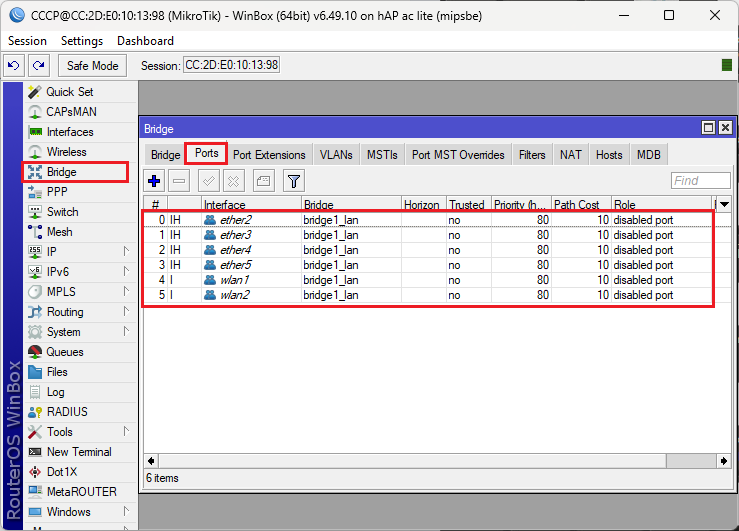
Task: Switch to the Ports tab
Action: tap(206, 153)
